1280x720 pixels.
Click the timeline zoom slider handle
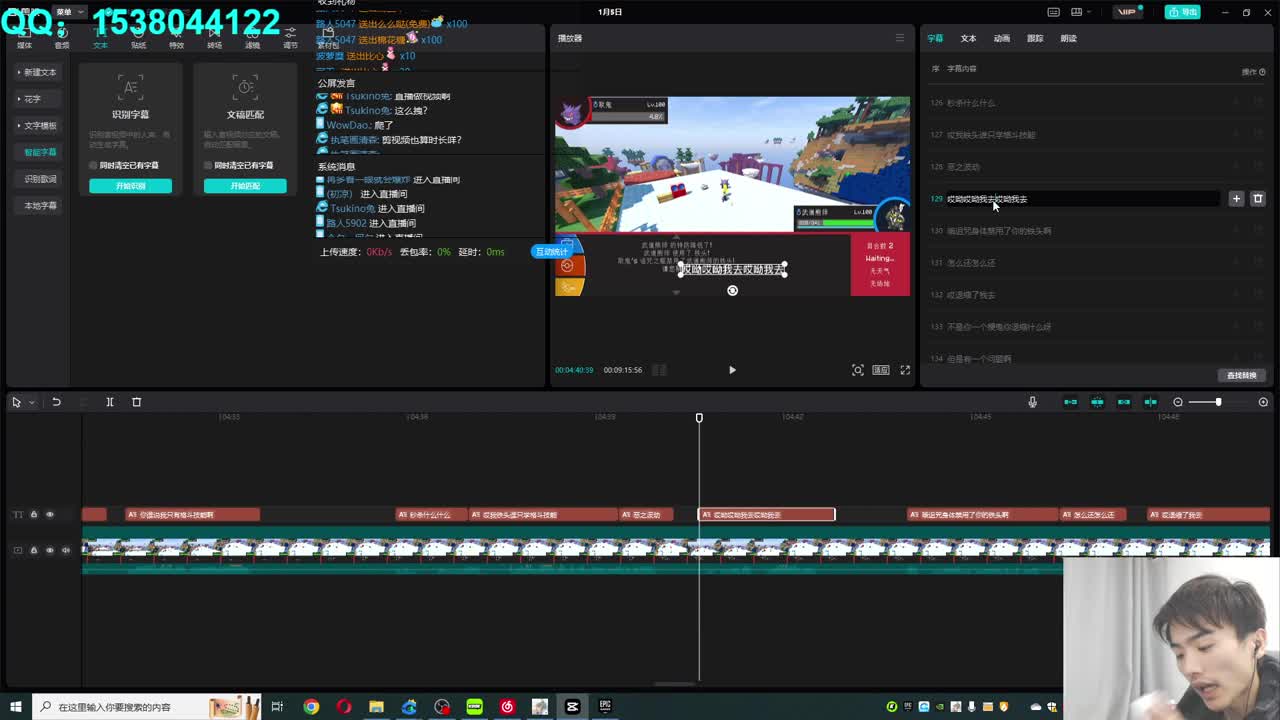pos(1218,402)
